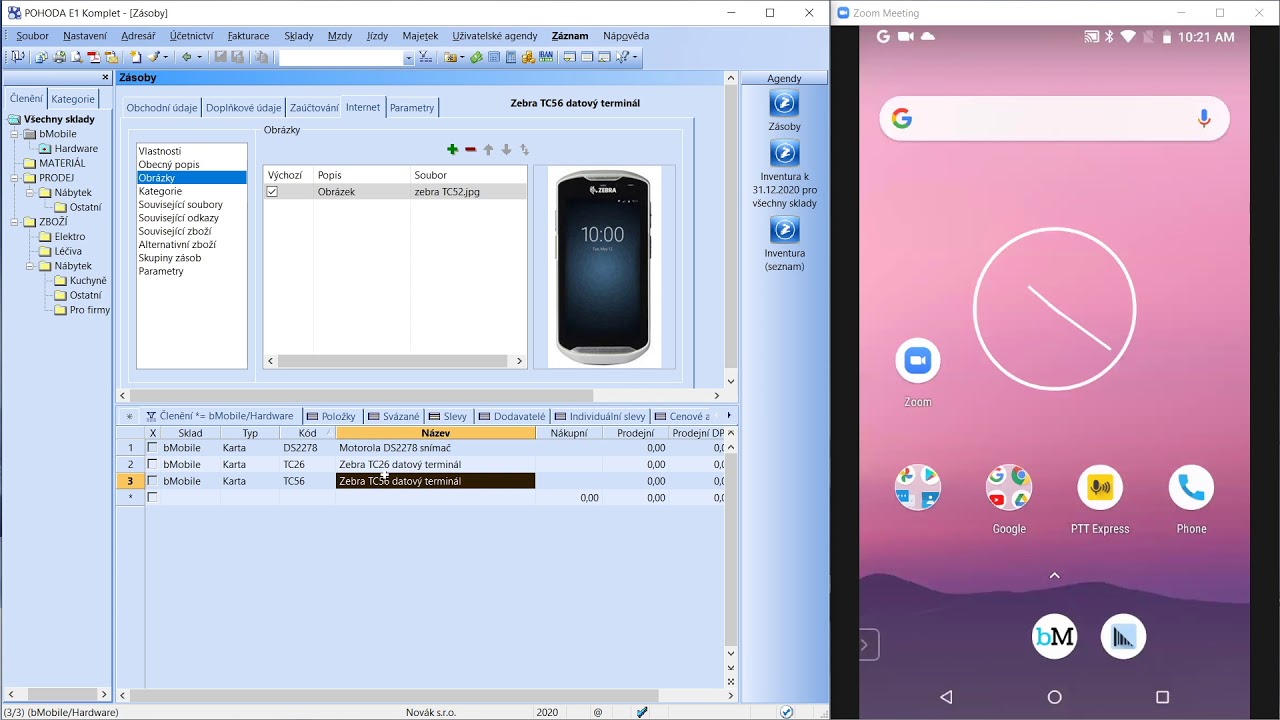Image resolution: width=1280 pixels, height=720 pixels.
Task: Select Související soubory in the Internet list
Action: [x=181, y=205]
